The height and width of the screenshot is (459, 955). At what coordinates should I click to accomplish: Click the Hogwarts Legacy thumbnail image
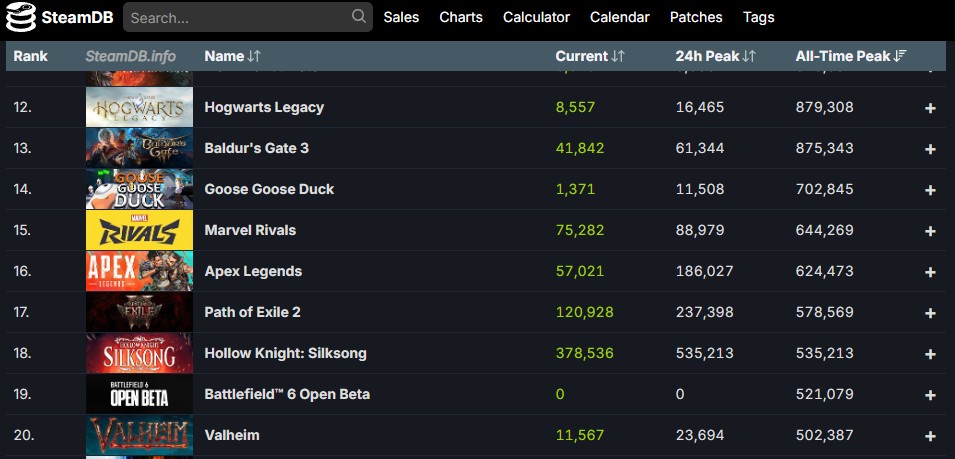coord(139,107)
